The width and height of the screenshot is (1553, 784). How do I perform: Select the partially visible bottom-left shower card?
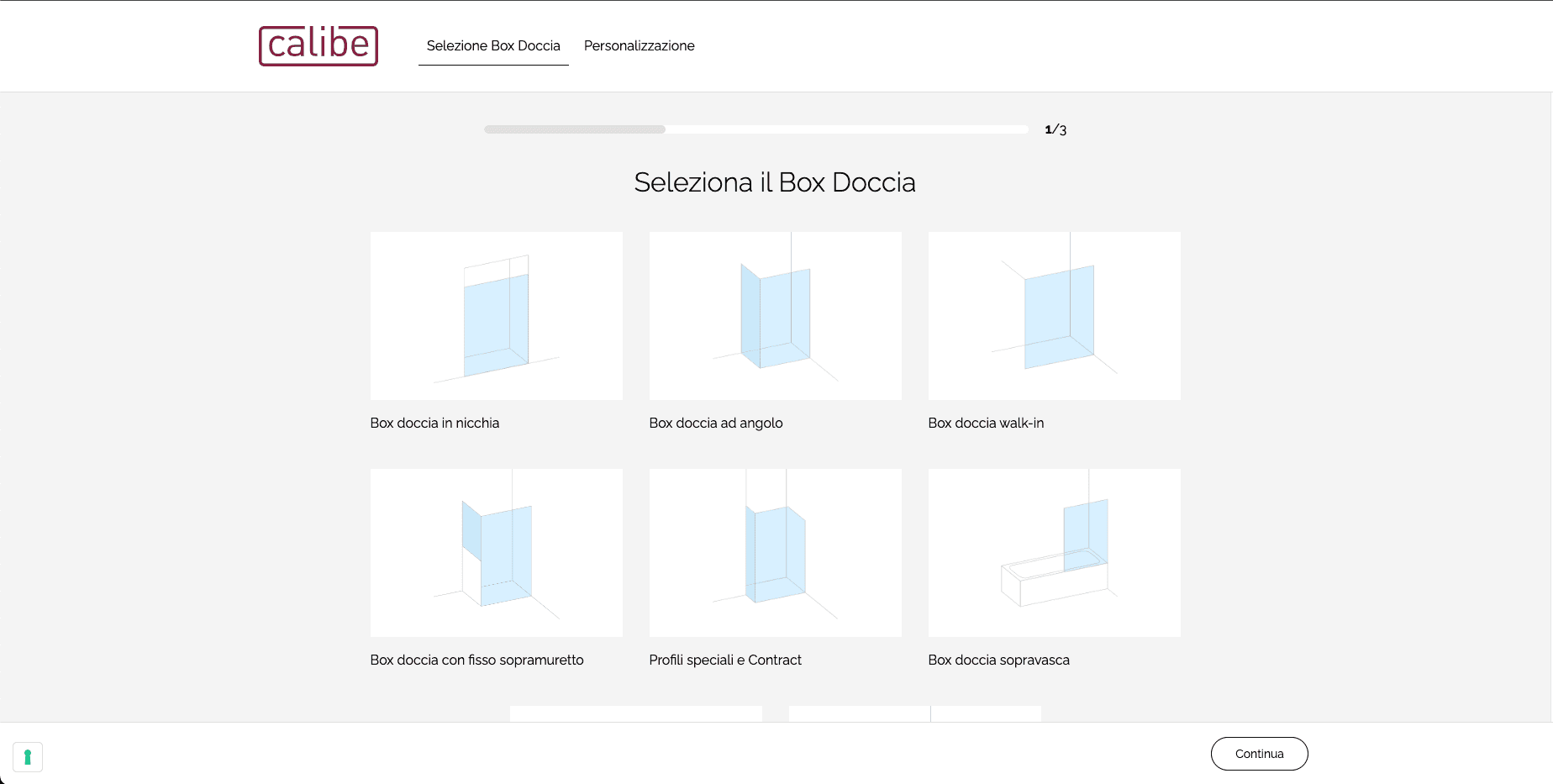click(635, 713)
